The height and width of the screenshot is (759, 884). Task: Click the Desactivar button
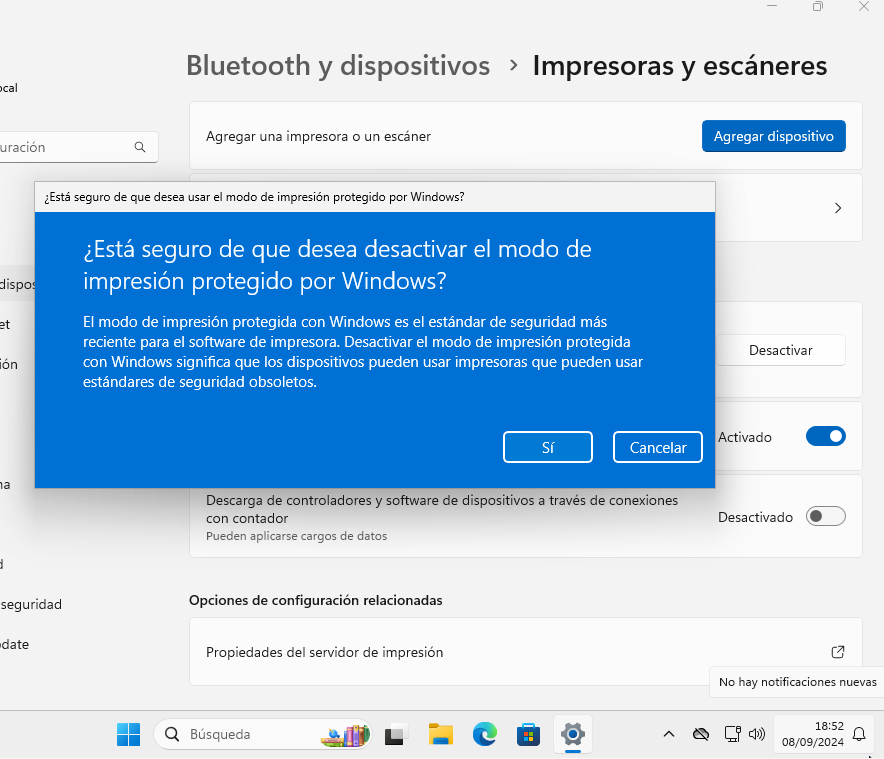[x=781, y=350]
